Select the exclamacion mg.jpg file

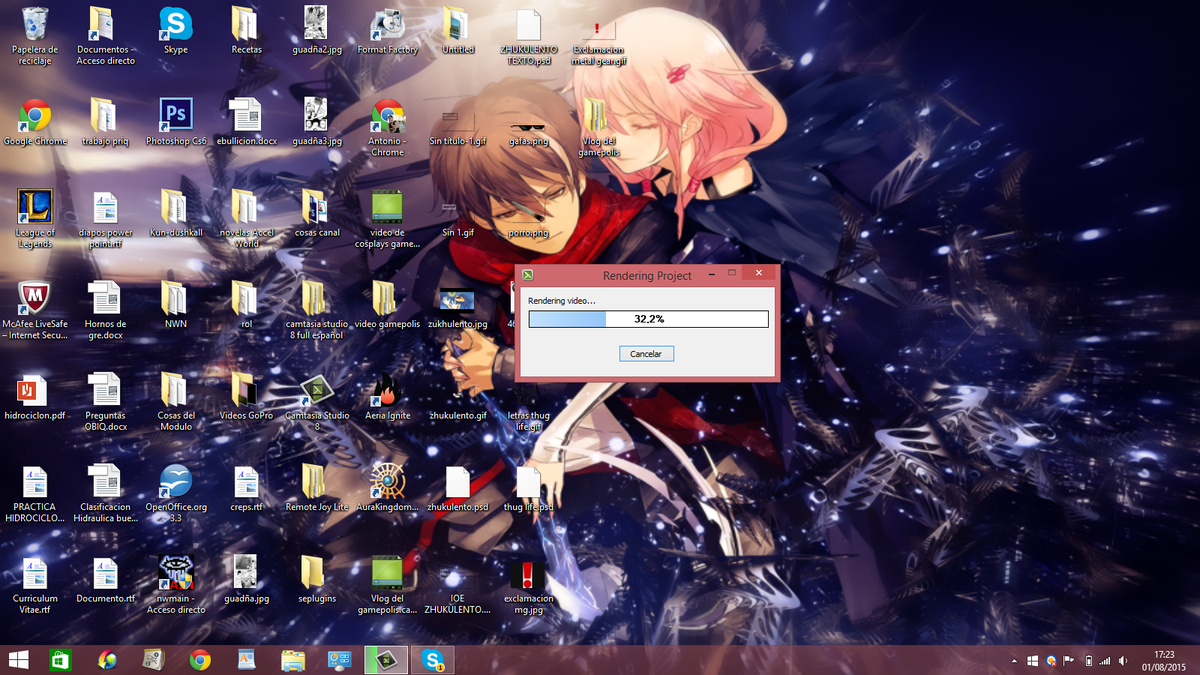[528, 588]
